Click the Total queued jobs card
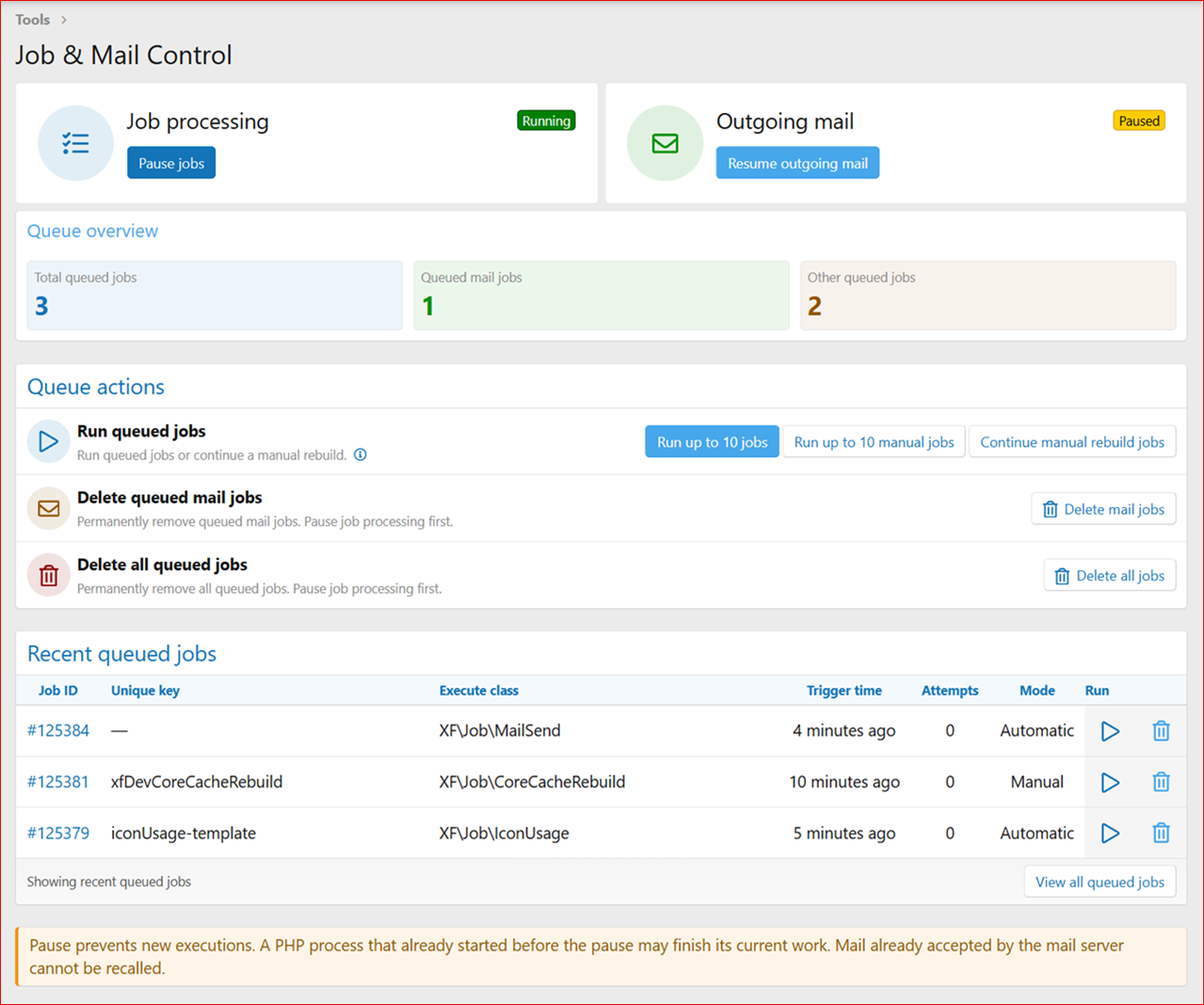The height and width of the screenshot is (1005, 1204). coord(215,295)
